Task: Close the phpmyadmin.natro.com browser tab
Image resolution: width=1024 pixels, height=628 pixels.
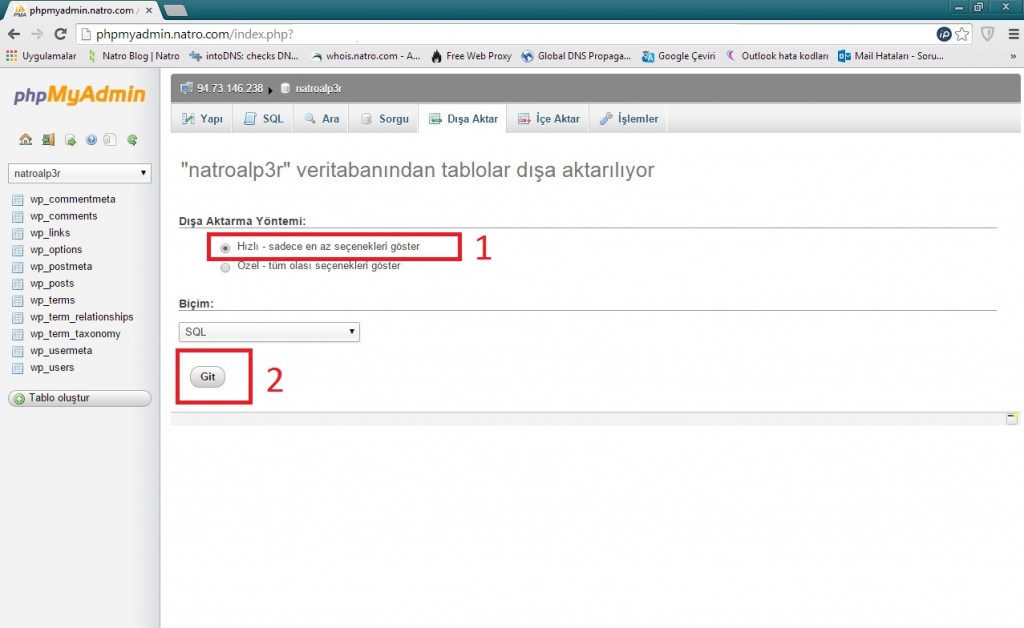Action: coord(149,10)
